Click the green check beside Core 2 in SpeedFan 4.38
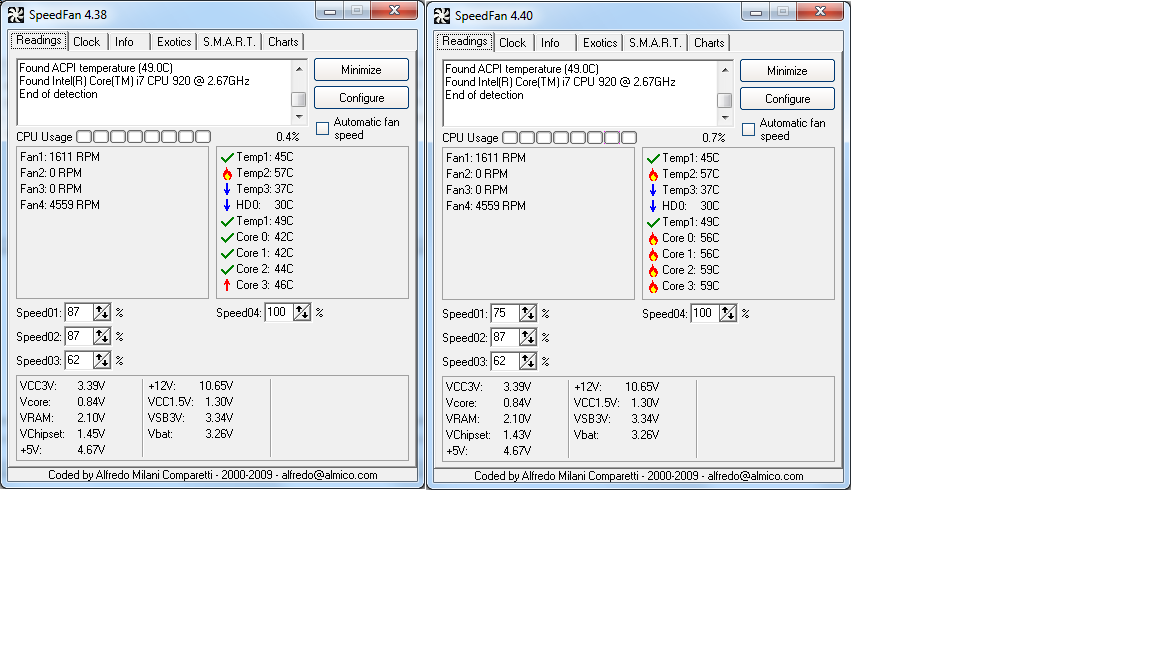This screenshot has height=648, width=1152. point(227,270)
